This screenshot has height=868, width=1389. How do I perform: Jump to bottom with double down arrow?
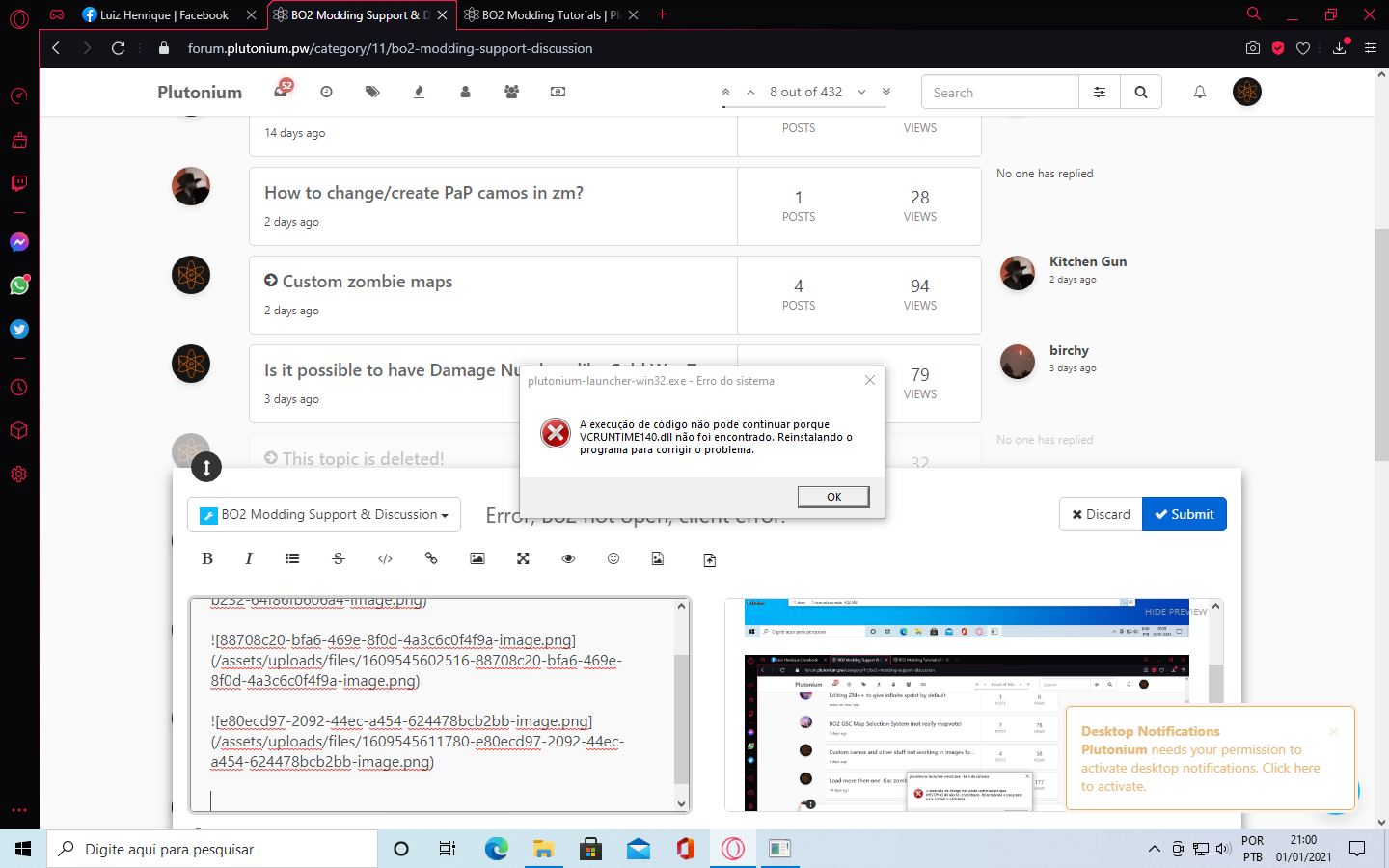(886, 92)
